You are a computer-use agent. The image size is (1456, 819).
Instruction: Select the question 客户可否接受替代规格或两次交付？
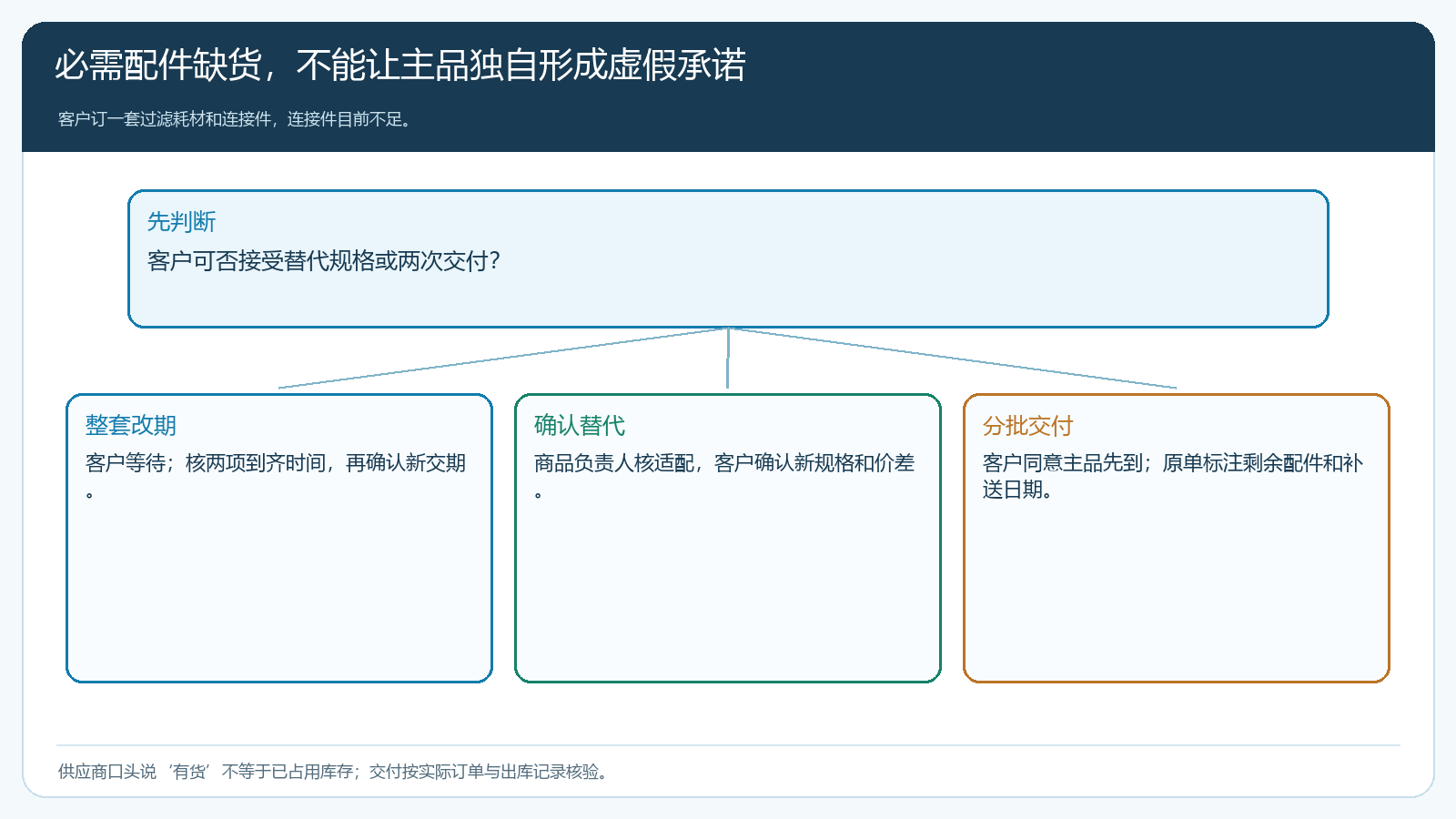click(x=324, y=261)
